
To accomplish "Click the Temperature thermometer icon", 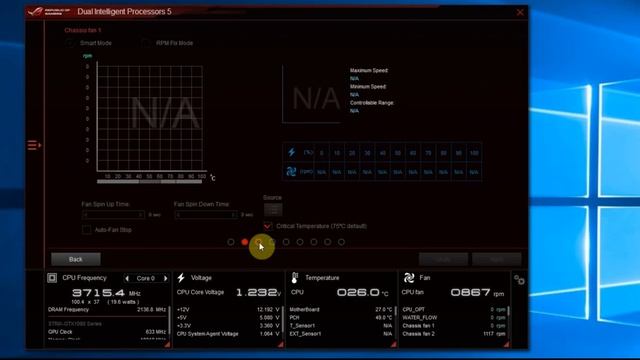I will tap(295, 278).
